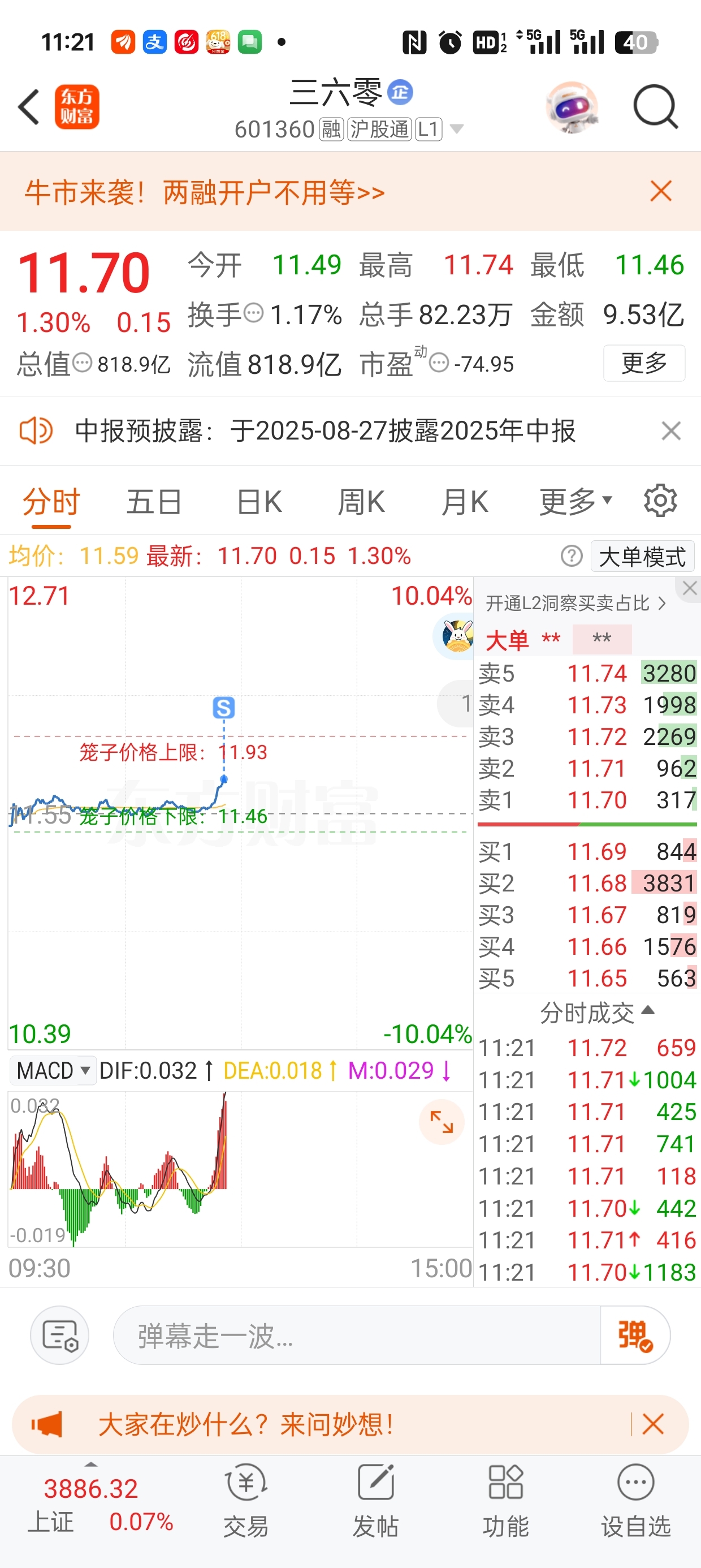The width and height of the screenshot is (701, 1568).
Task: Open chart settings gear icon
Action: pyautogui.click(x=660, y=501)
